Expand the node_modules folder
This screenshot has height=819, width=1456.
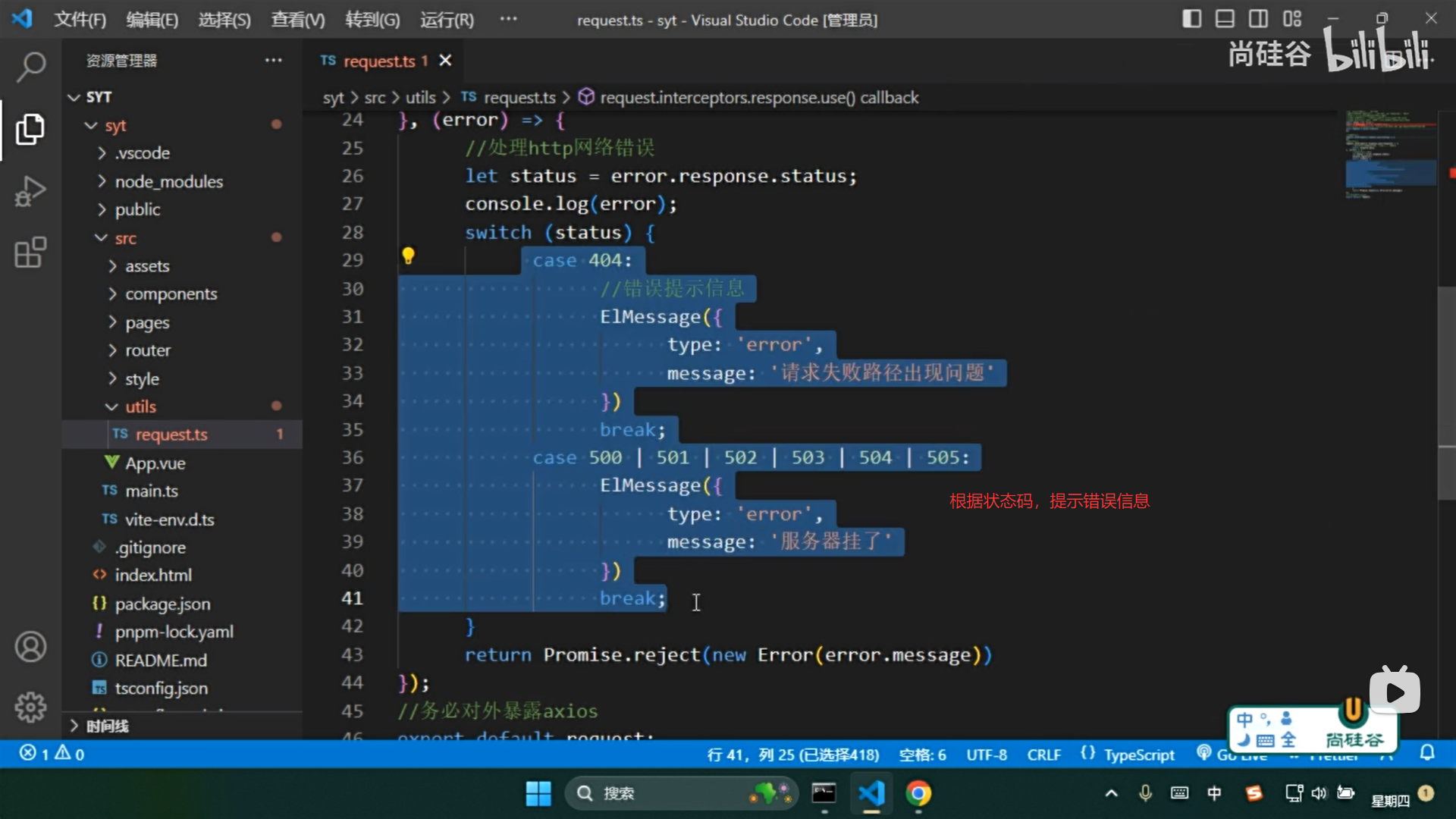(168, 182)
